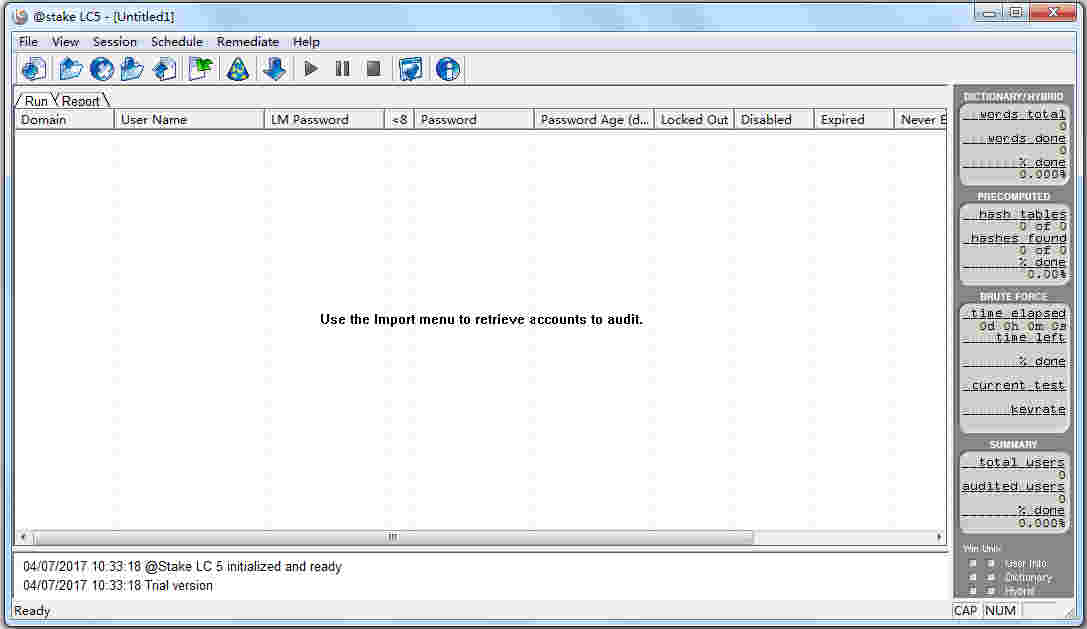Pause the audit with the Pause button

(x=342, y=69)
